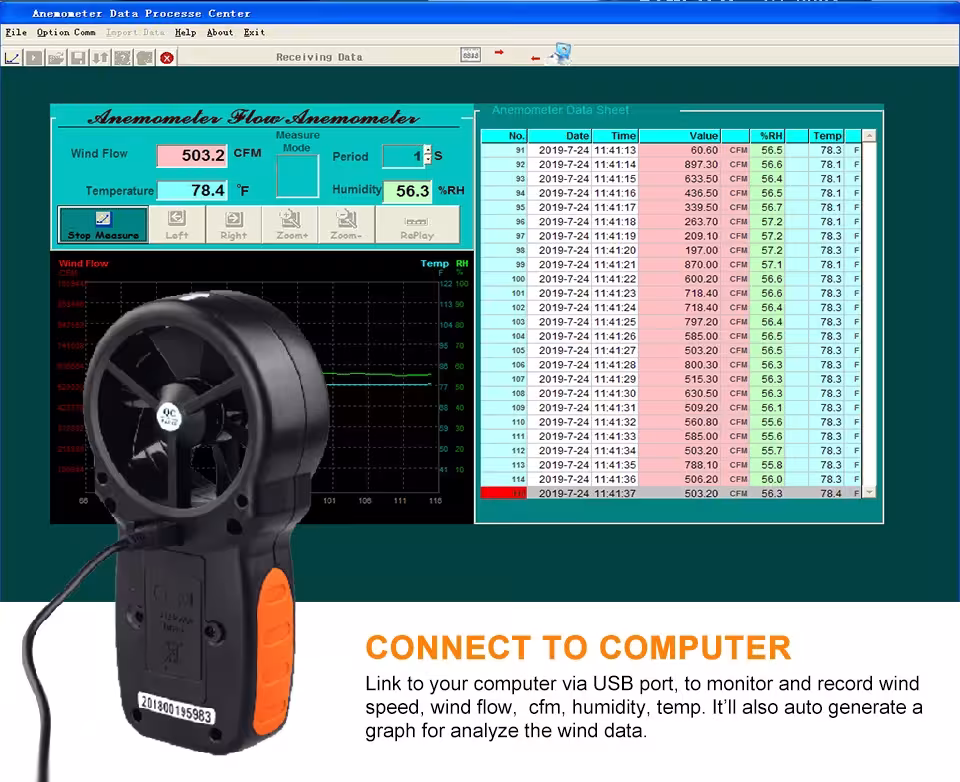
Task: Click the Zoom+ magnifier button
Action: [x=290, y=225]
